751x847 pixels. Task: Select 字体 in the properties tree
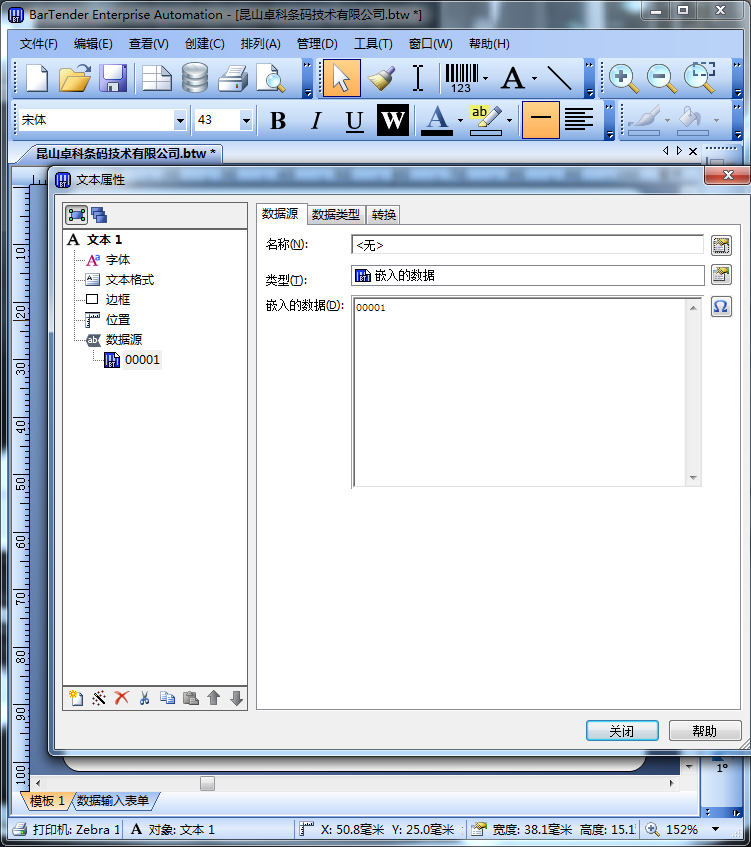tap(118, 260)
